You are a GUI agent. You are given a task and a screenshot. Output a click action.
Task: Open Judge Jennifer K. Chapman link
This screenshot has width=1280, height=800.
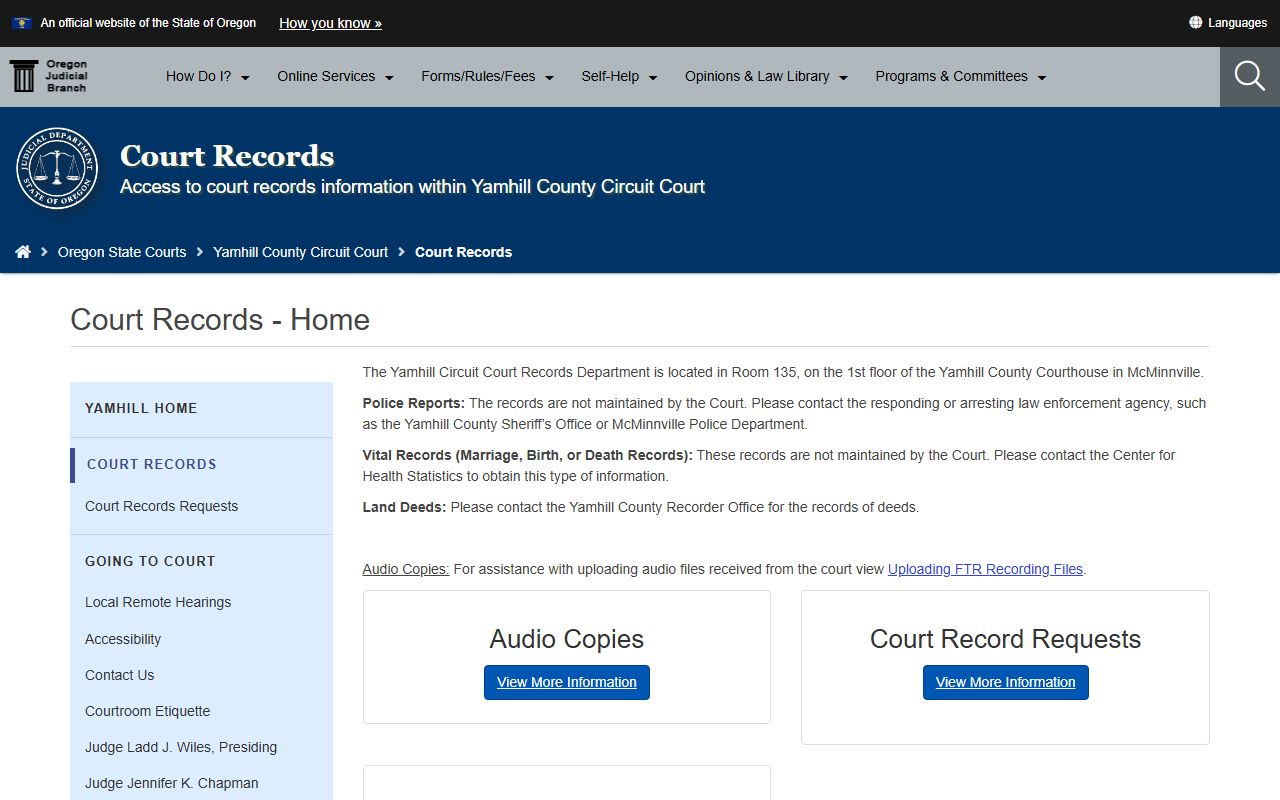172,783
